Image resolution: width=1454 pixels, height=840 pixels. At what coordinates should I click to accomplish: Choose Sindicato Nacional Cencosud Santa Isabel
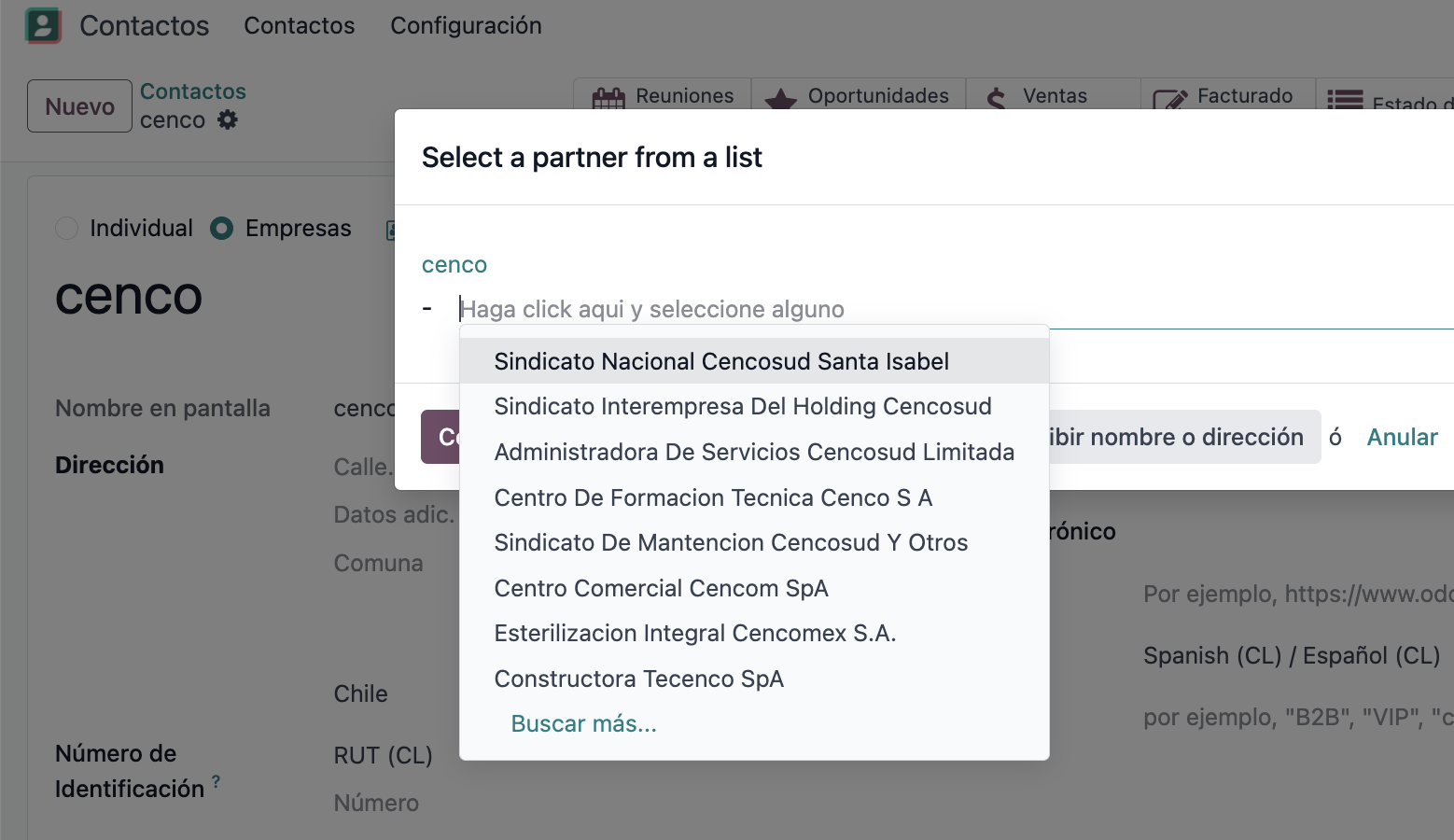[x=720, y=361]
